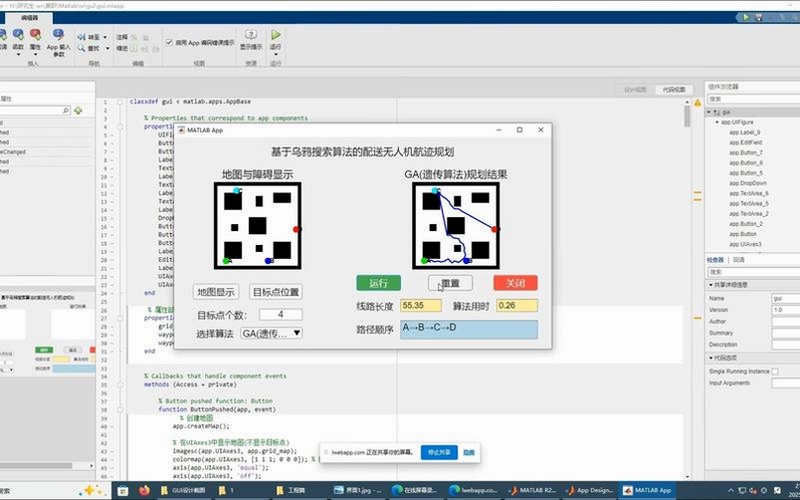800x500 pixels.
Task: Click the green 运行 button in app
Action: click(x=379, y=283)
